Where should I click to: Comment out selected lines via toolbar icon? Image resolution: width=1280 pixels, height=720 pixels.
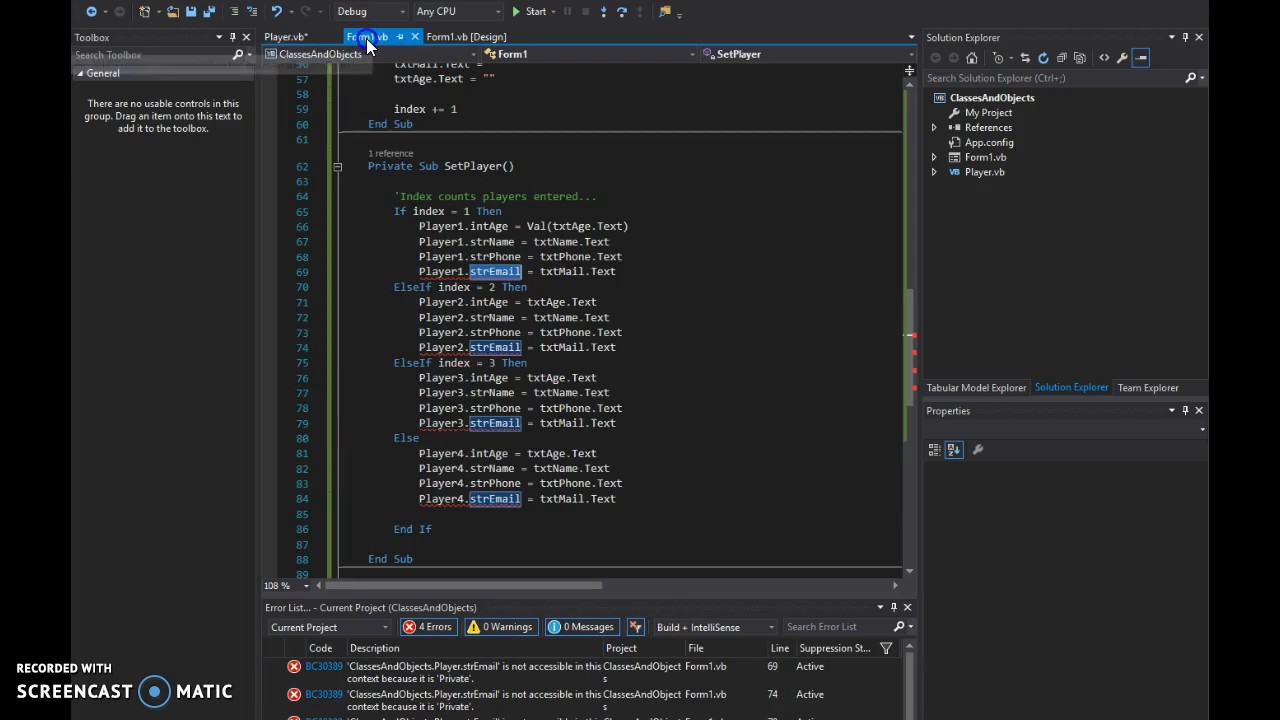234,12
